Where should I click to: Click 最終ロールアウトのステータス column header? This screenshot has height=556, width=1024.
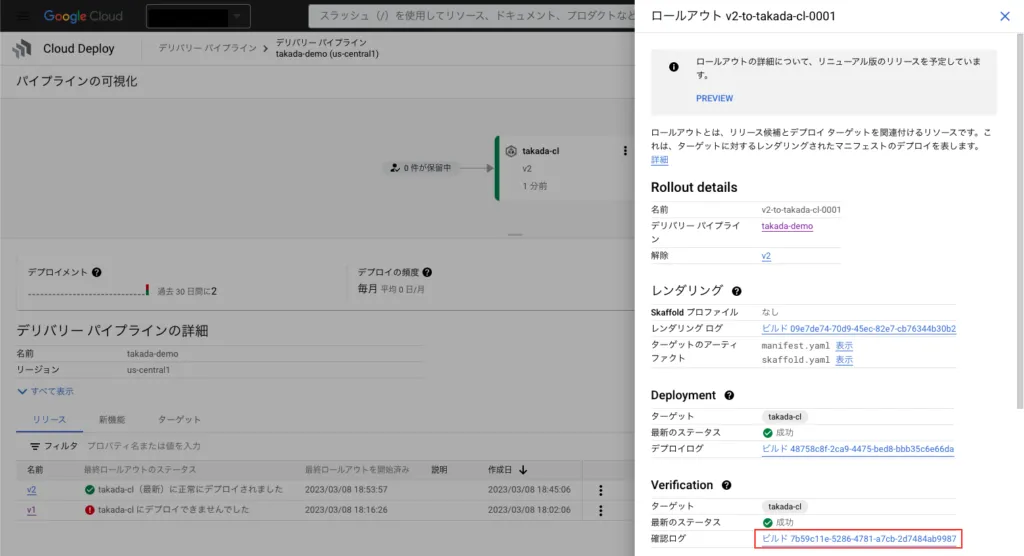point(140,470)
